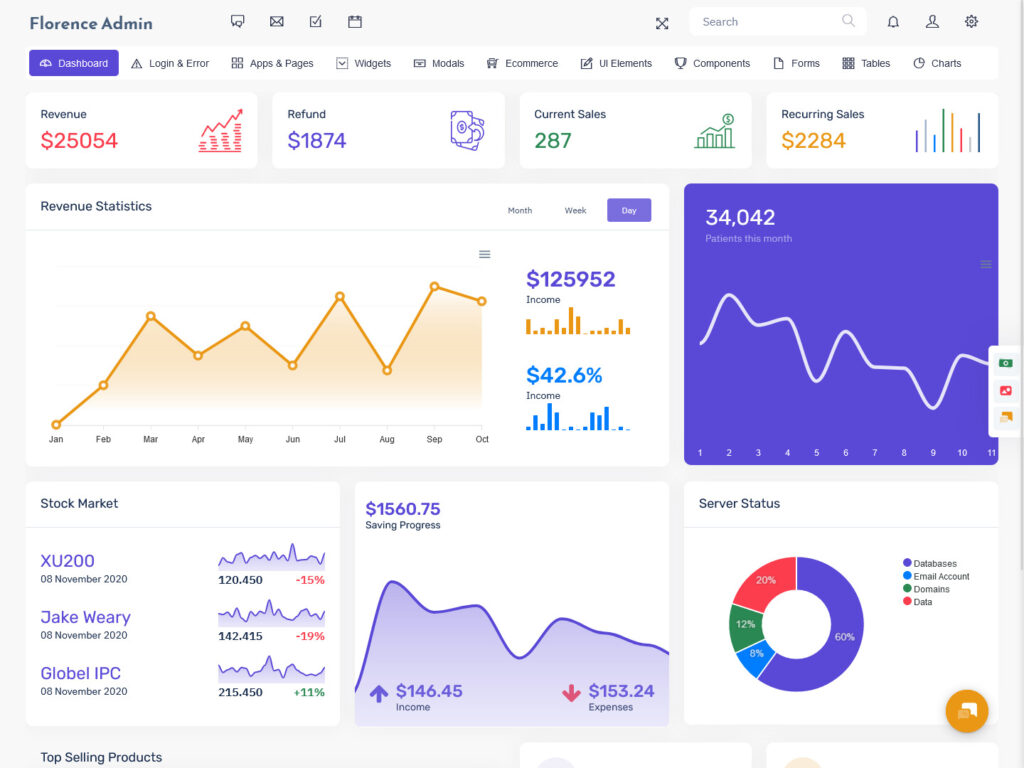Open the tasks checklist icon
The width and height of the screenshot is (1024, 768).
[x=315, y=22]
